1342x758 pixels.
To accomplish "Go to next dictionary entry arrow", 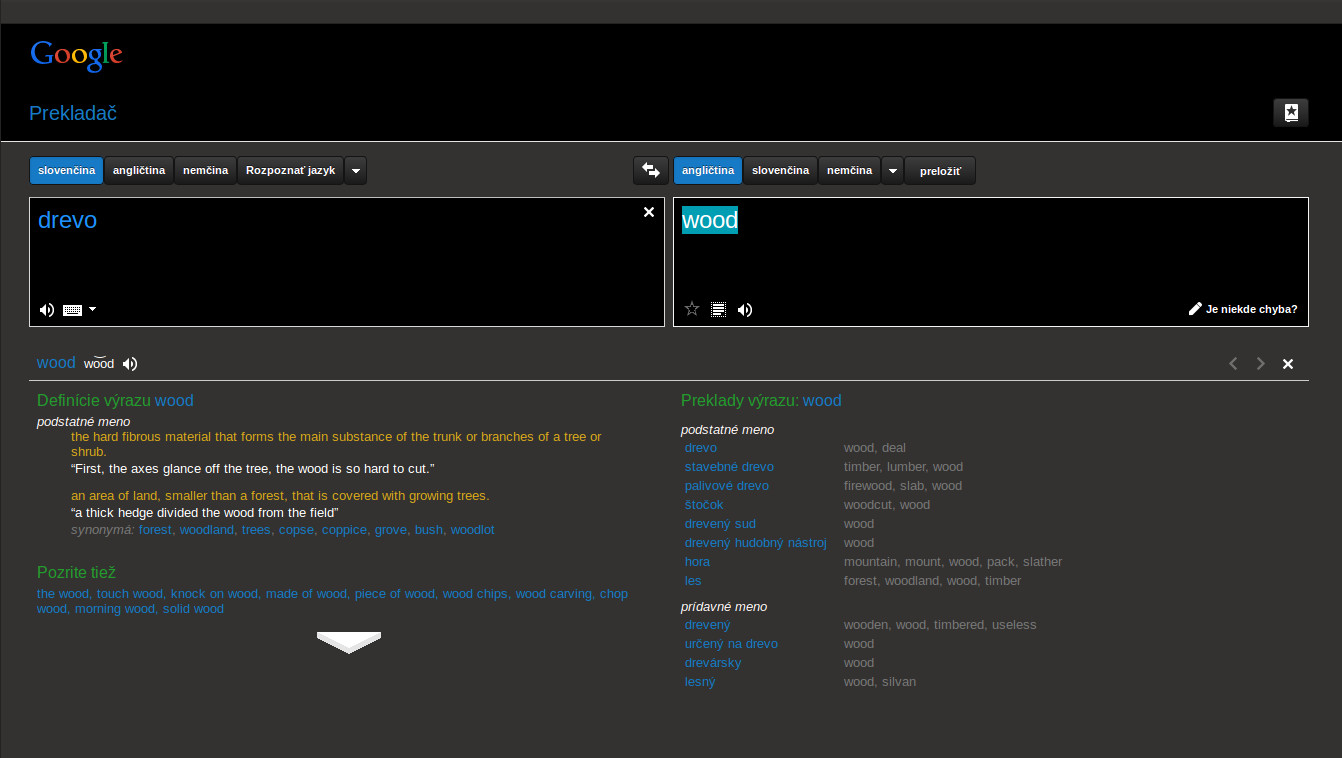I will [1261, 364].
